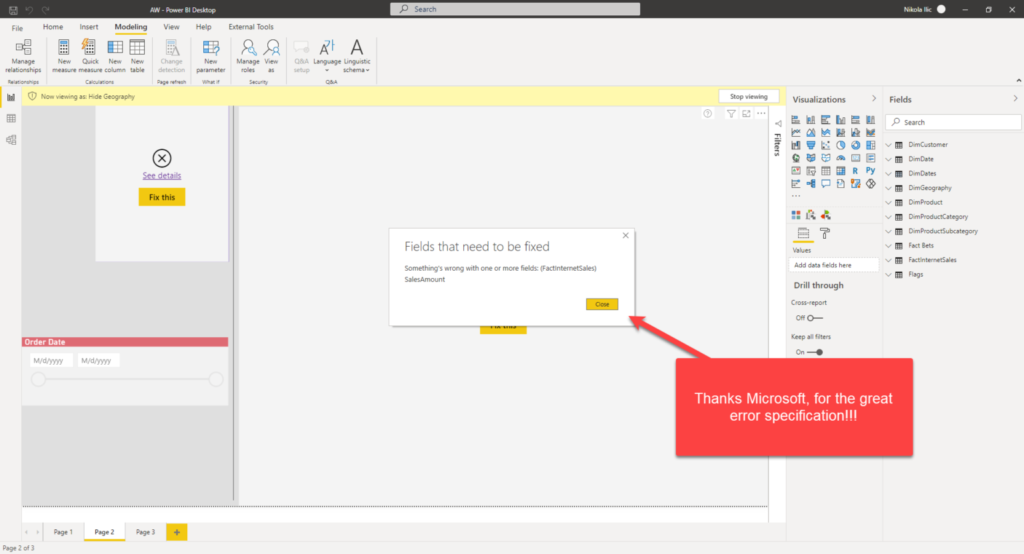Select the Stacked bar chart visualization

coord(795,120)
